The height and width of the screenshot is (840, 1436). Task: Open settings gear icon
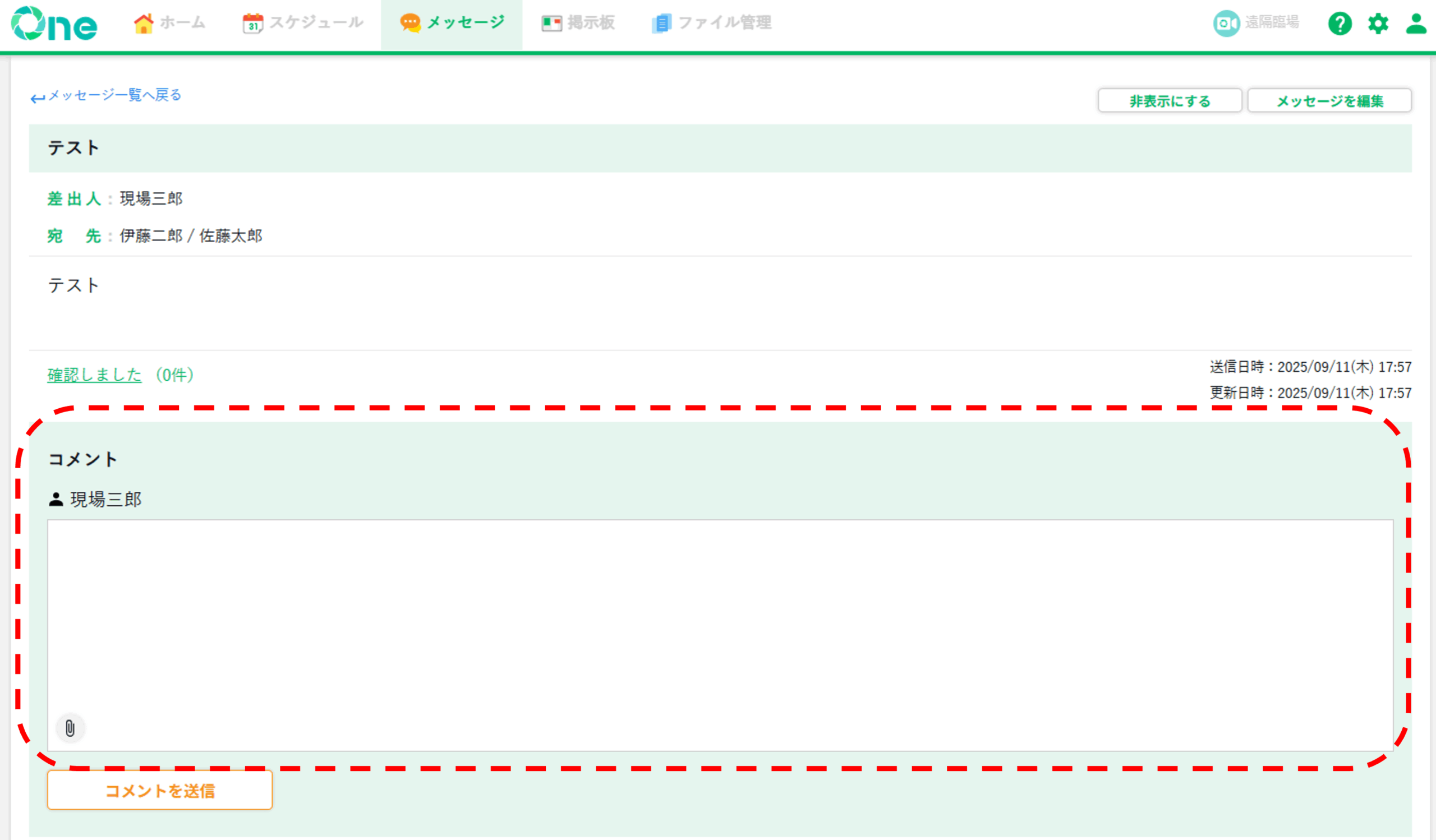coord(1378,24)
